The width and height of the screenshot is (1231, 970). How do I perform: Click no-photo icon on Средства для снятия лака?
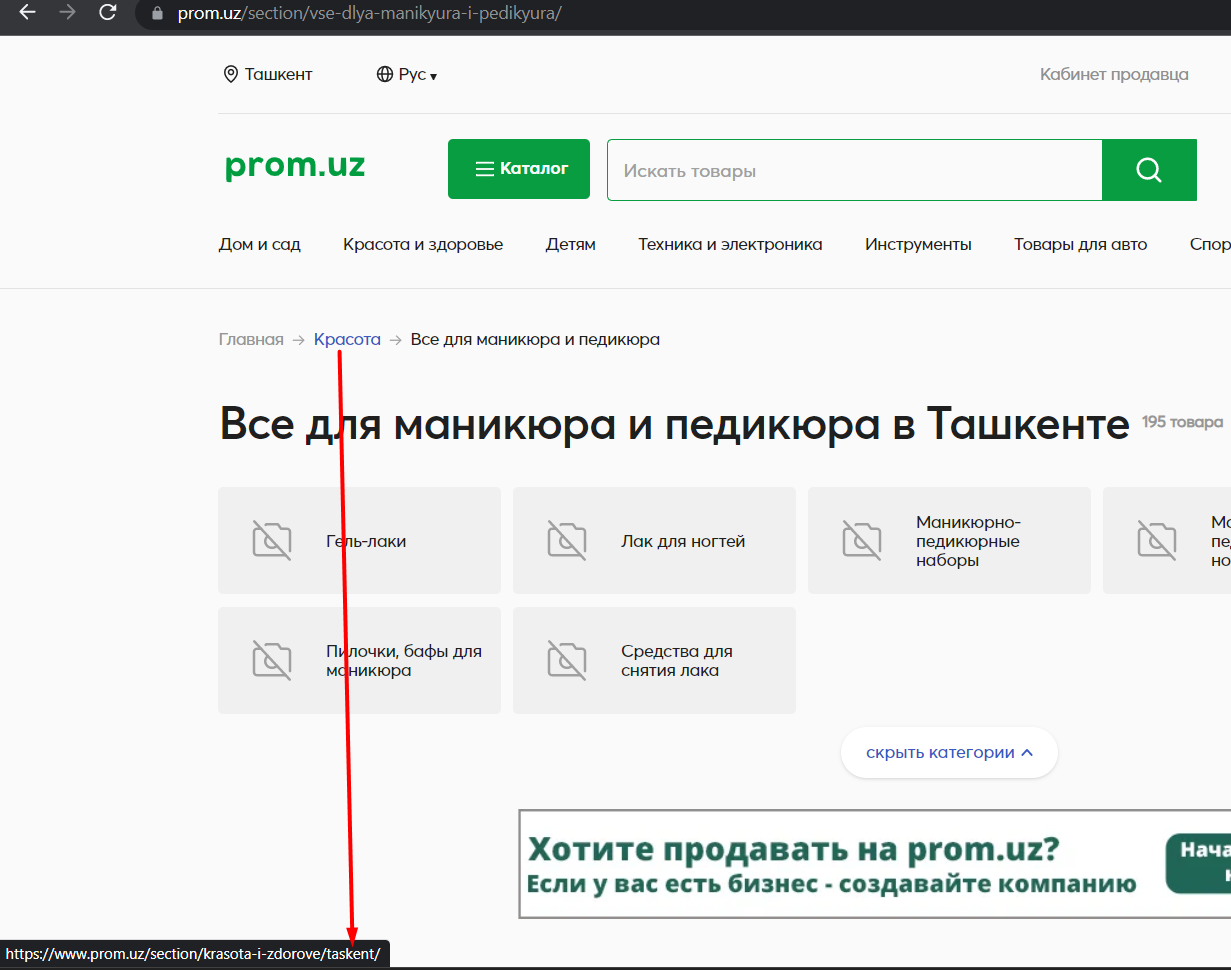point(566,660)
